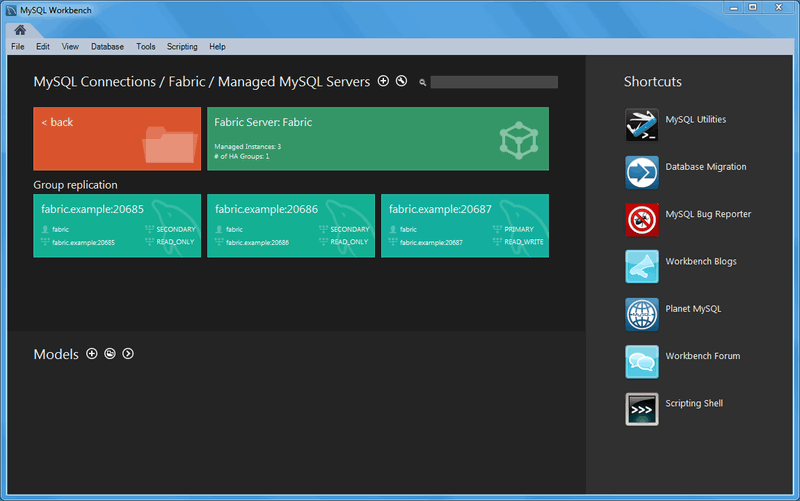Go back via the orange back tile
800x501 pixels.
click(117, 139)
